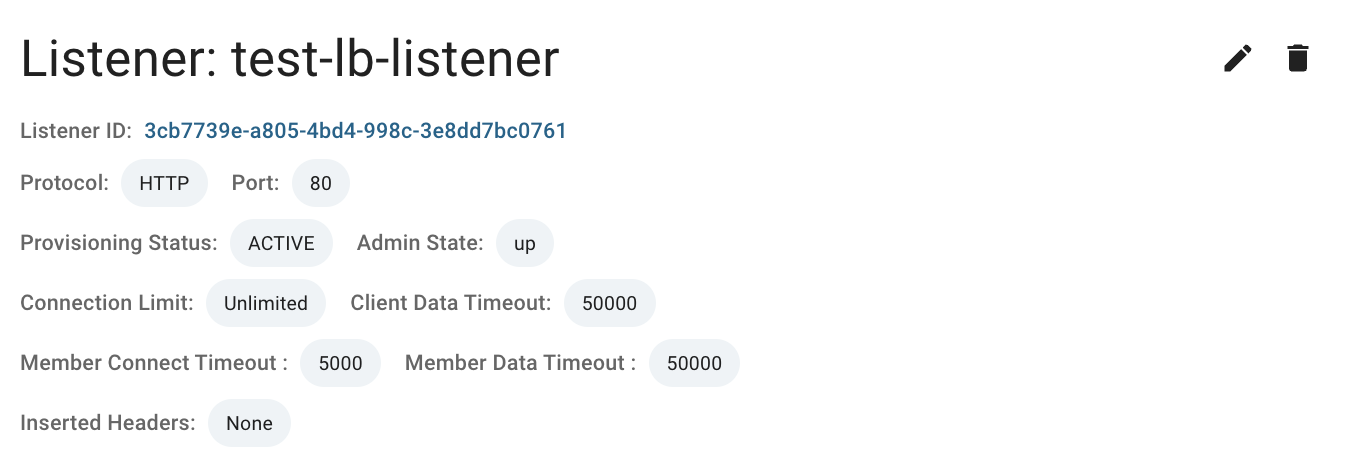The width and height of the screenshot is (1346, 462).
Task: Click the port 80 chip
Action: pos(321,184)
